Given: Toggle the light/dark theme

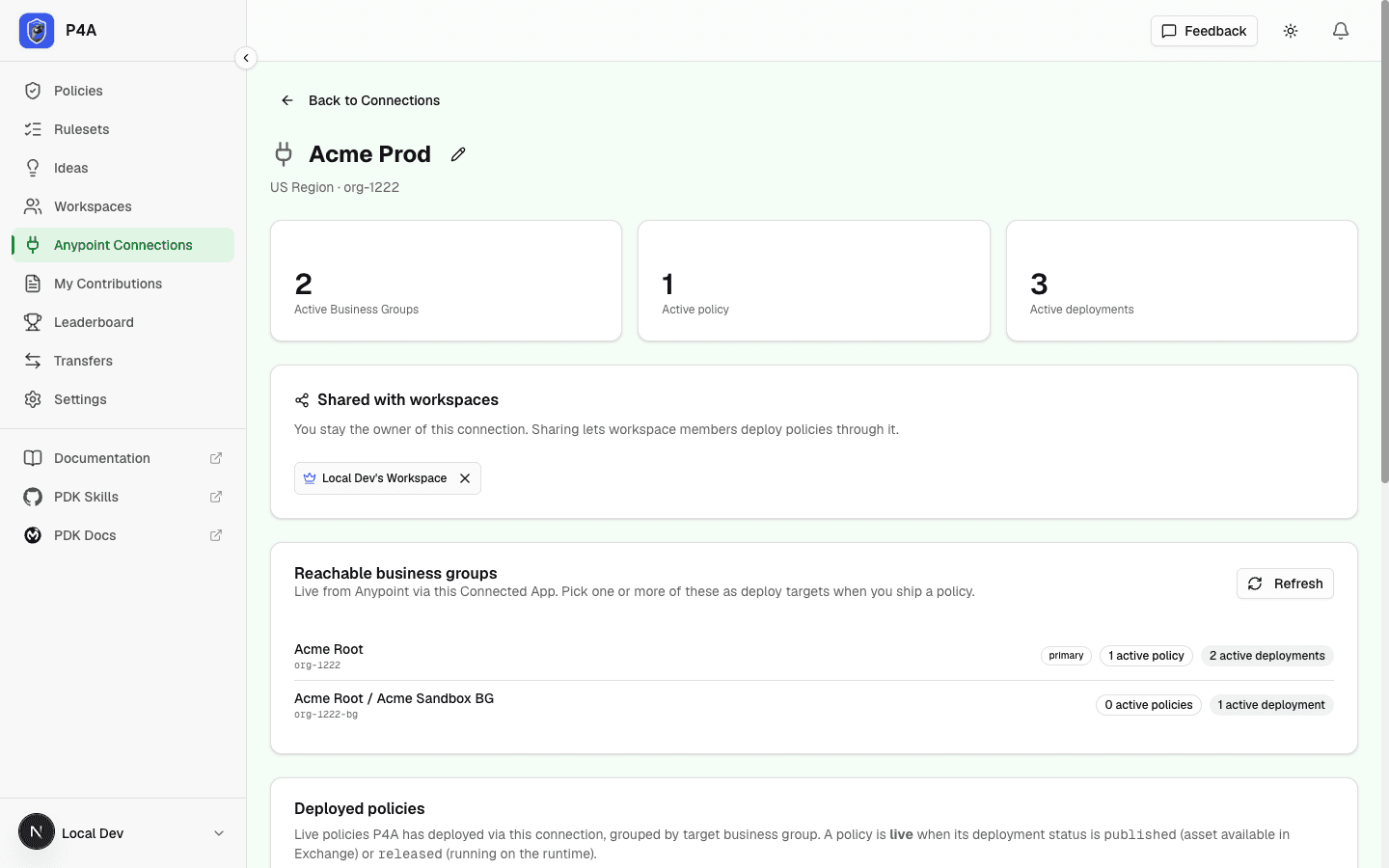Looking at the screenshot, I should (x=1291, y=31).
